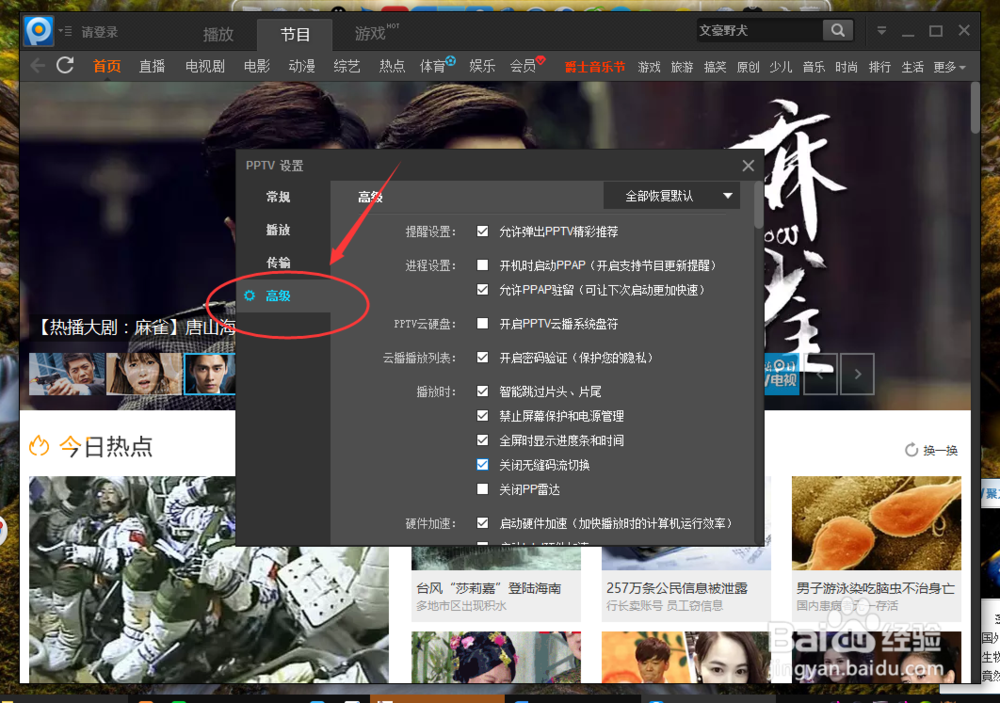Toggle 智能跳过片头、片尾 checkbox

[x=483, y=391]
